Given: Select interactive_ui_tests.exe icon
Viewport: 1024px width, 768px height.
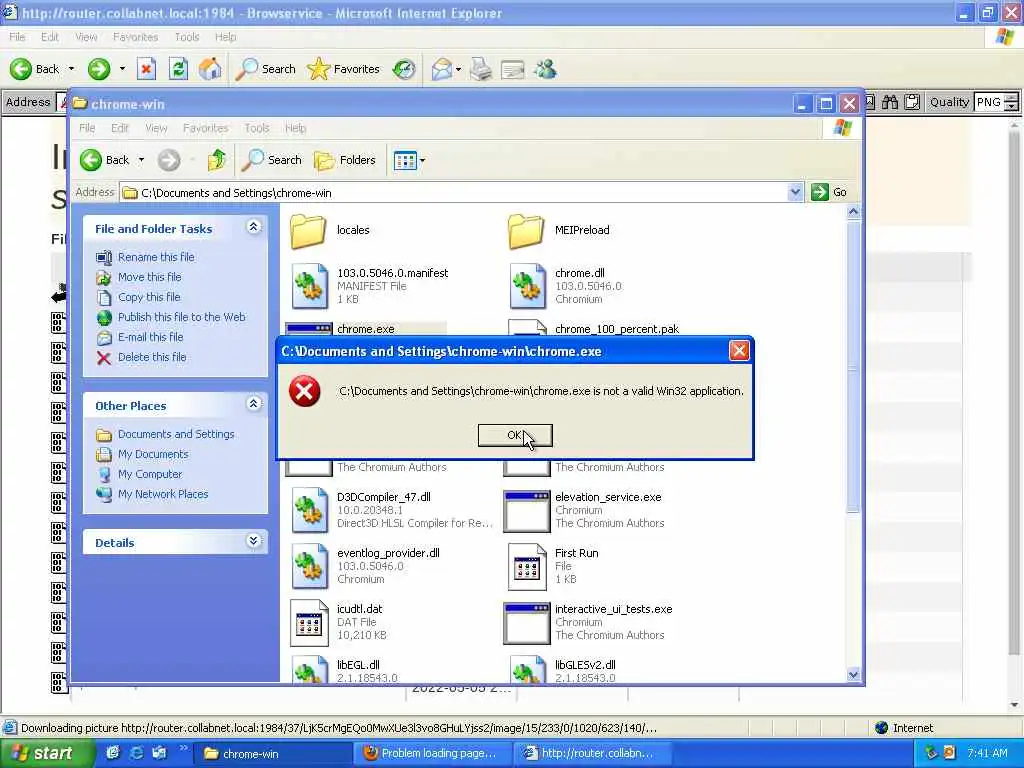Looking at the screenshot, I should [x=526, y=623].
